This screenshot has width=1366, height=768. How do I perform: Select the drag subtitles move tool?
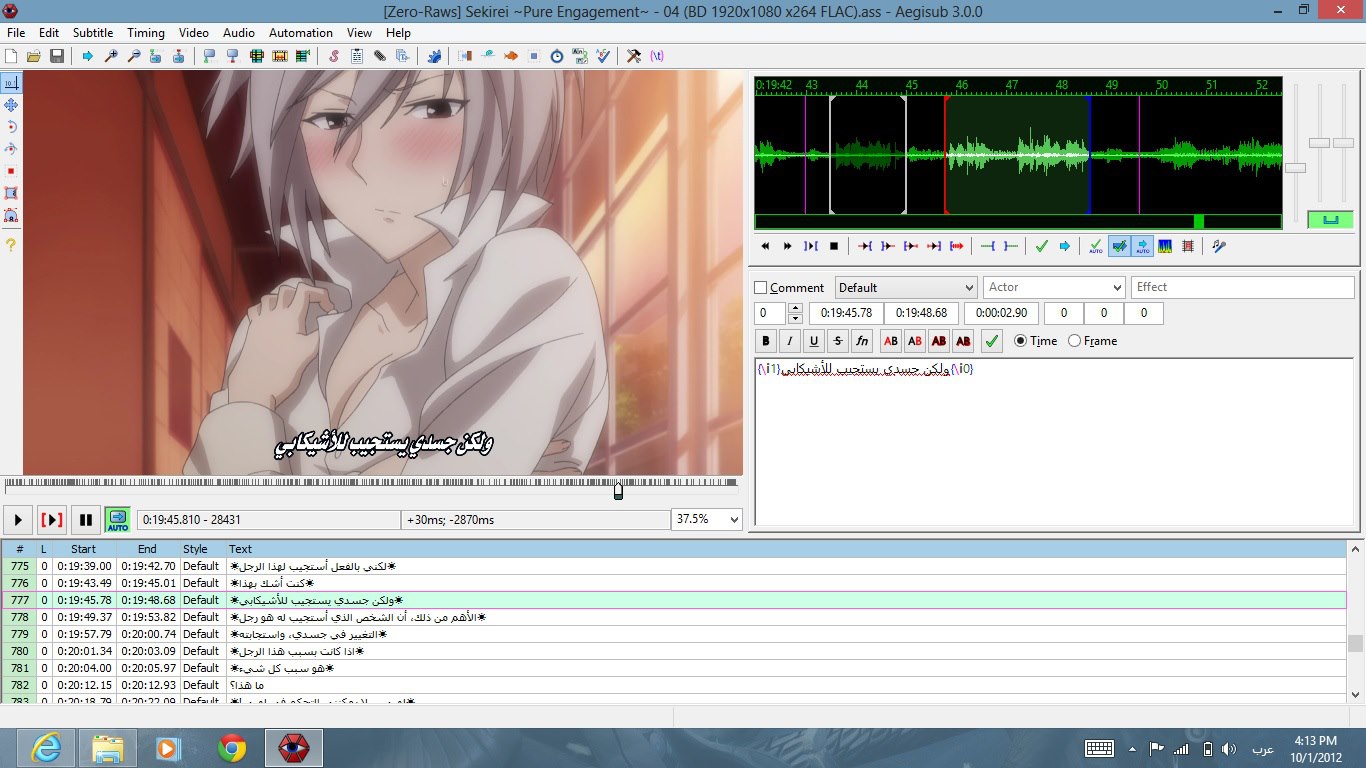[11, 105]
